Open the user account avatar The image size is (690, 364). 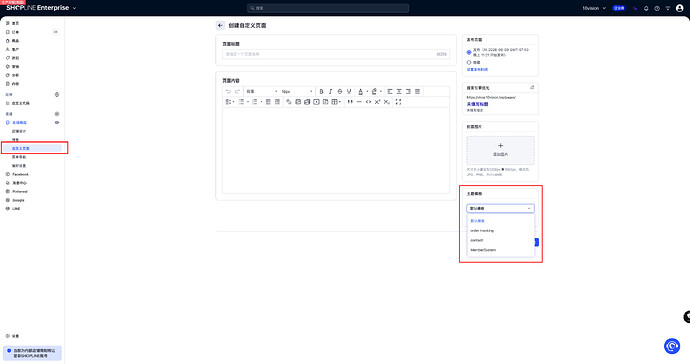click(679, 8)
